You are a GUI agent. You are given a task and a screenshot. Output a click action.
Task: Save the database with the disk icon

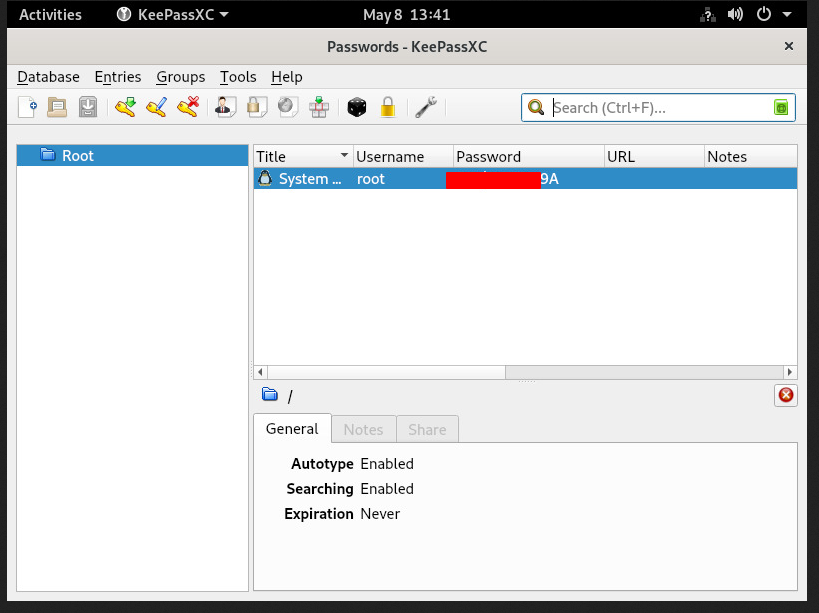click(x=88, y=108)
